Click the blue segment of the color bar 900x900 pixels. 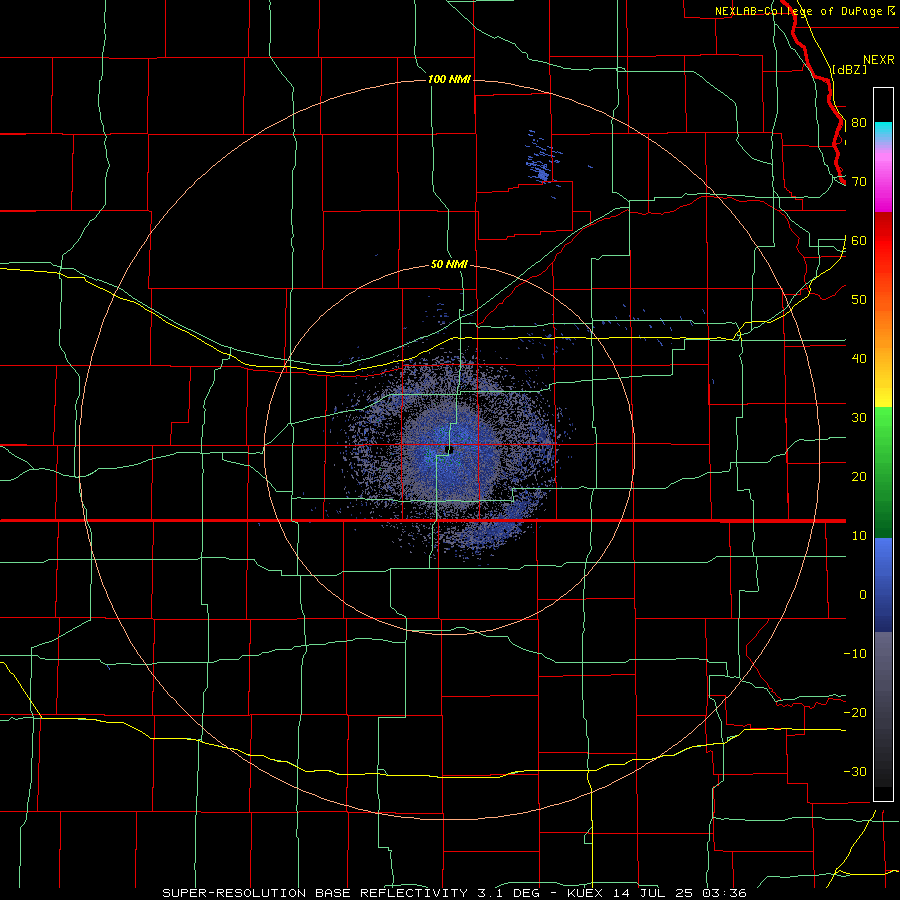point(883,584)
